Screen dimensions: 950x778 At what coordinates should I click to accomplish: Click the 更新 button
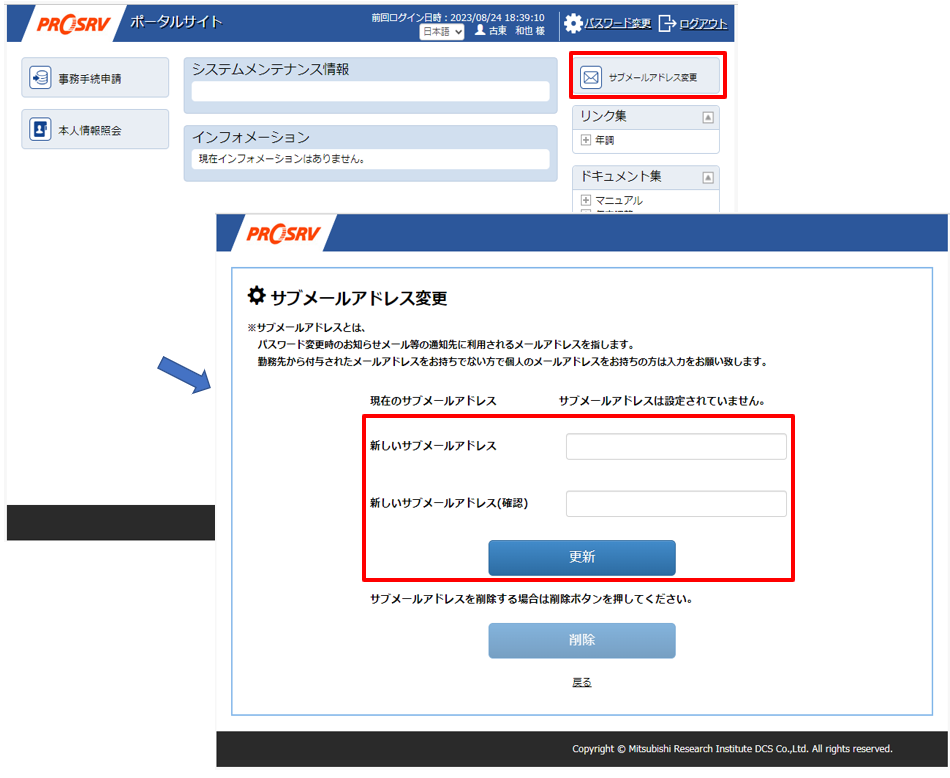[x=582, y=557]
